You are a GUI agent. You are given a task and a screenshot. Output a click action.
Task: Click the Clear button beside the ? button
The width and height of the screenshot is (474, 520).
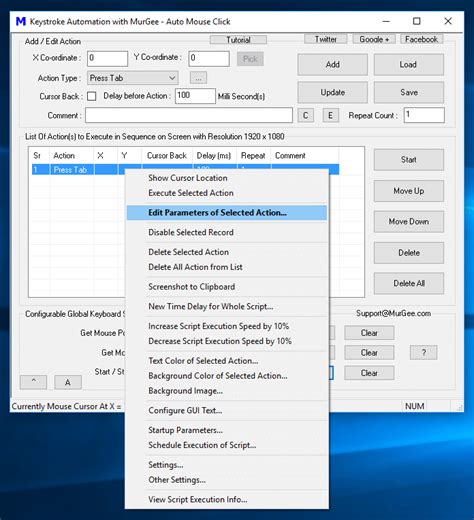click(x=369, y=353)
